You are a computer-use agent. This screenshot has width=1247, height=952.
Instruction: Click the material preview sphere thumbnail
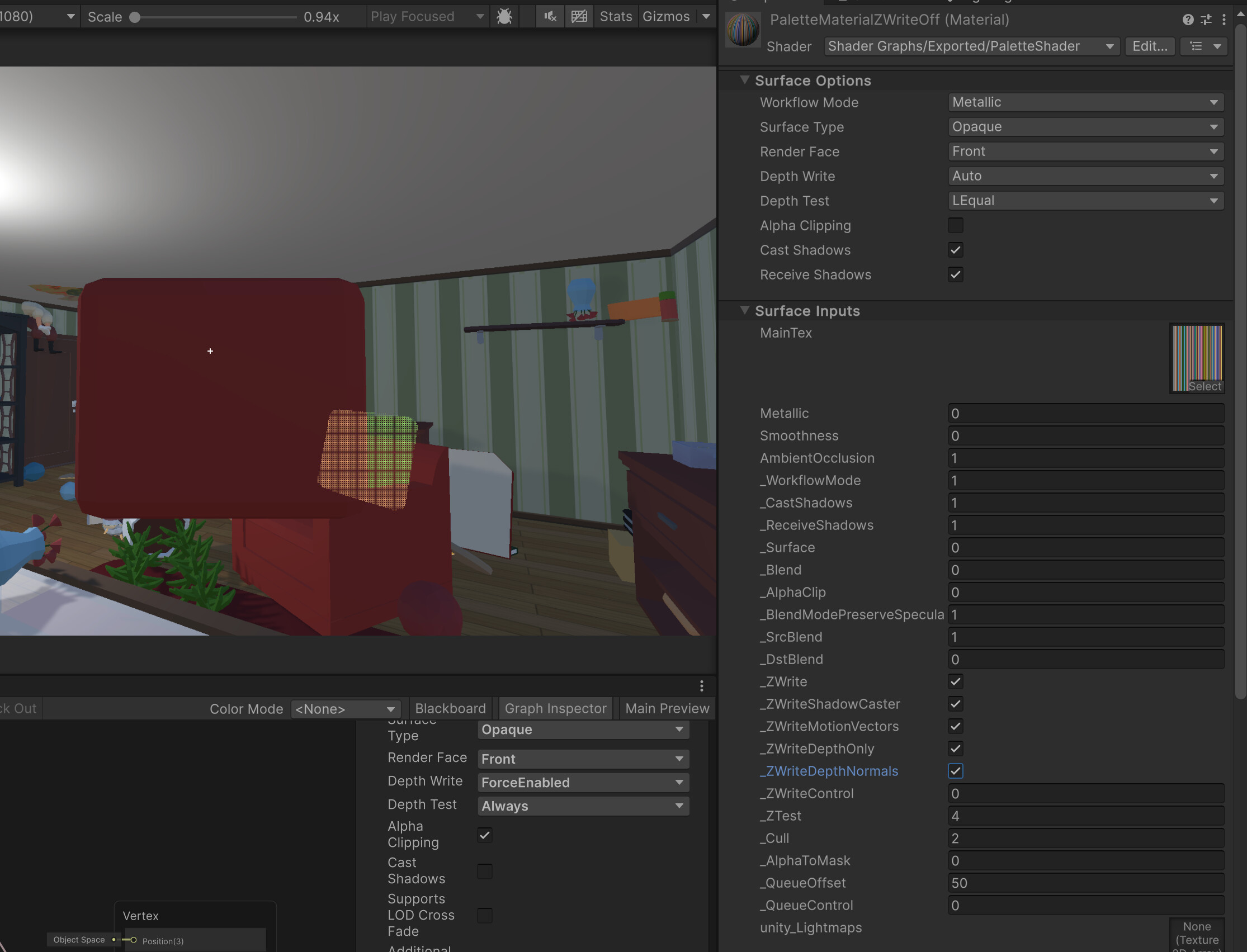click(x=743, y=29)
